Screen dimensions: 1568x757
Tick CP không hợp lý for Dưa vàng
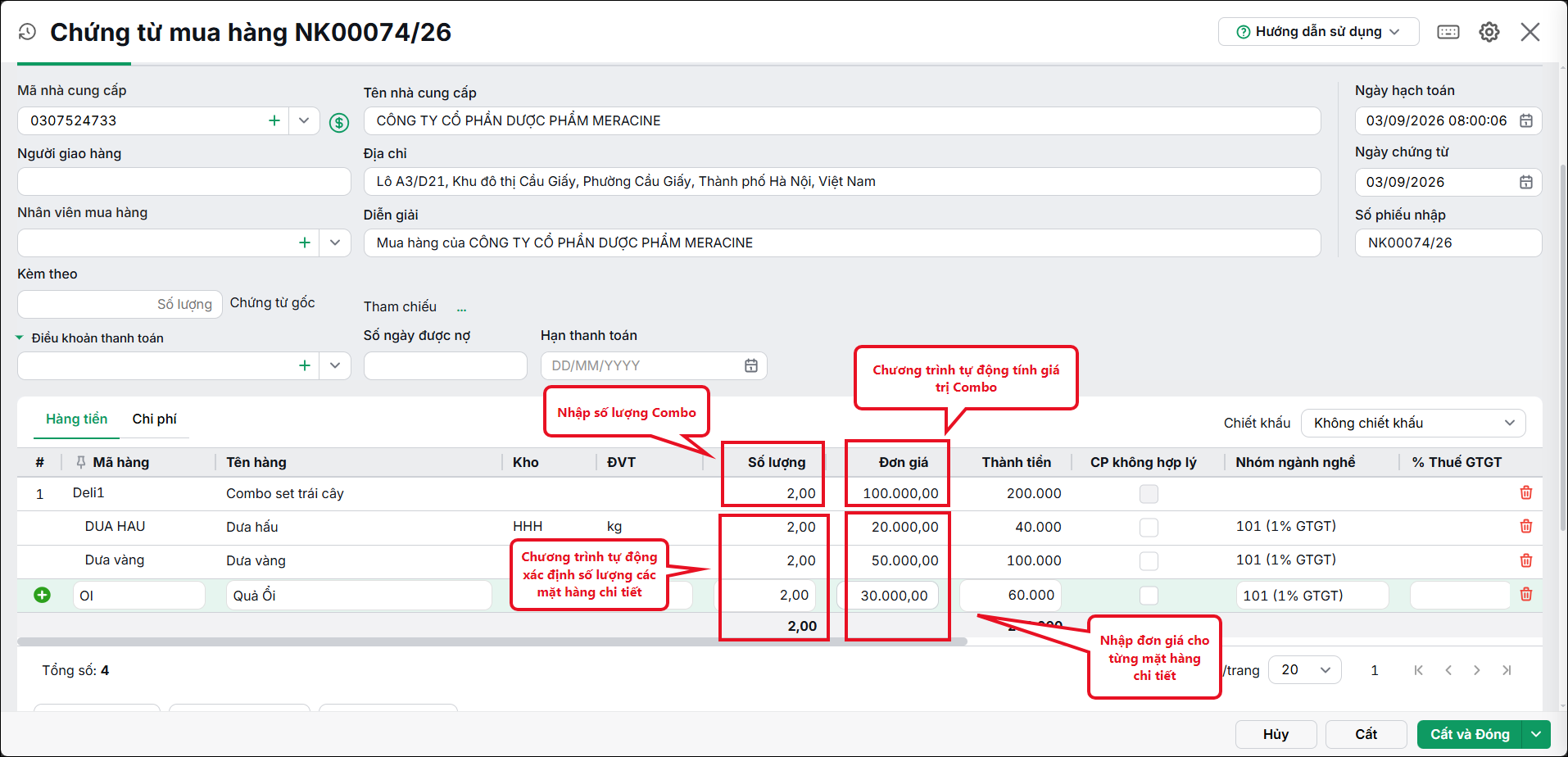point(1149,560)
